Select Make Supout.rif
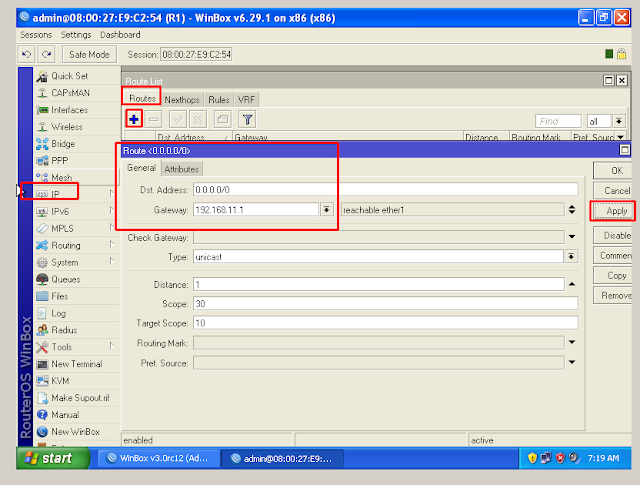 (x=80, y=398)
